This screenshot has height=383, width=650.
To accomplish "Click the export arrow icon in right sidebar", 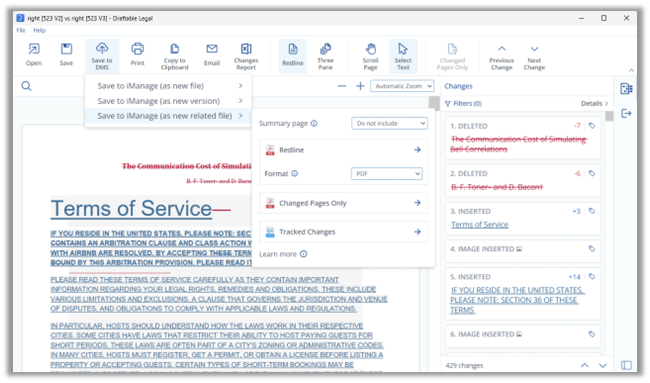I will coord(626,113).
